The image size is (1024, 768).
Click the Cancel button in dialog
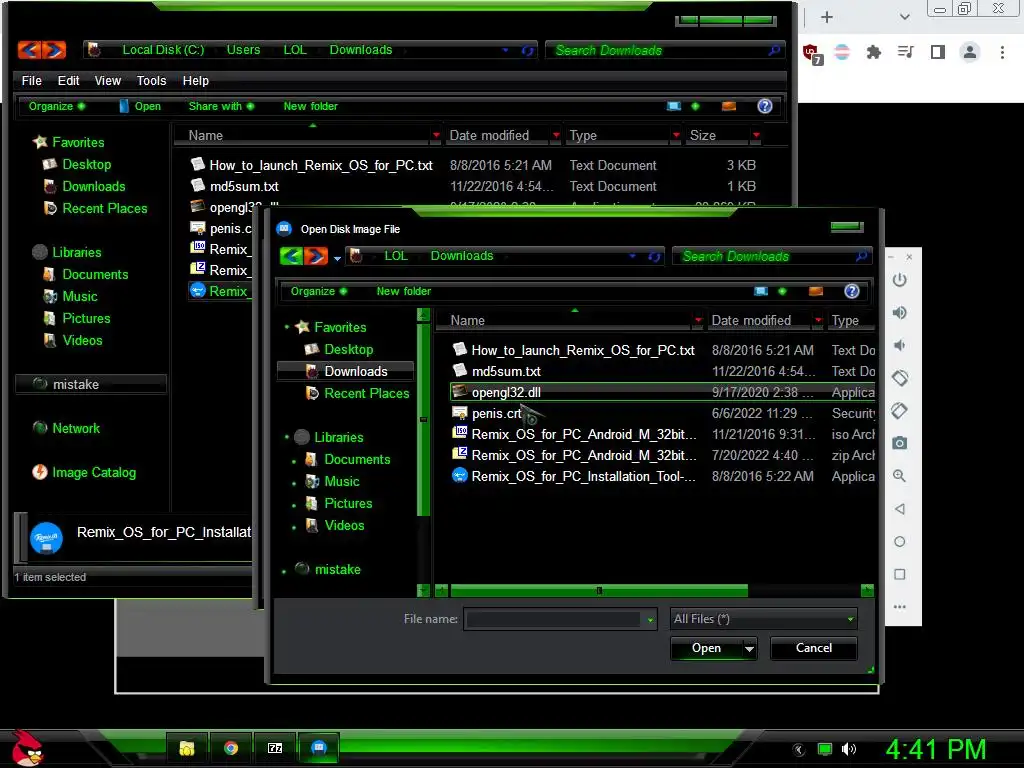click(x=814, y=648)
